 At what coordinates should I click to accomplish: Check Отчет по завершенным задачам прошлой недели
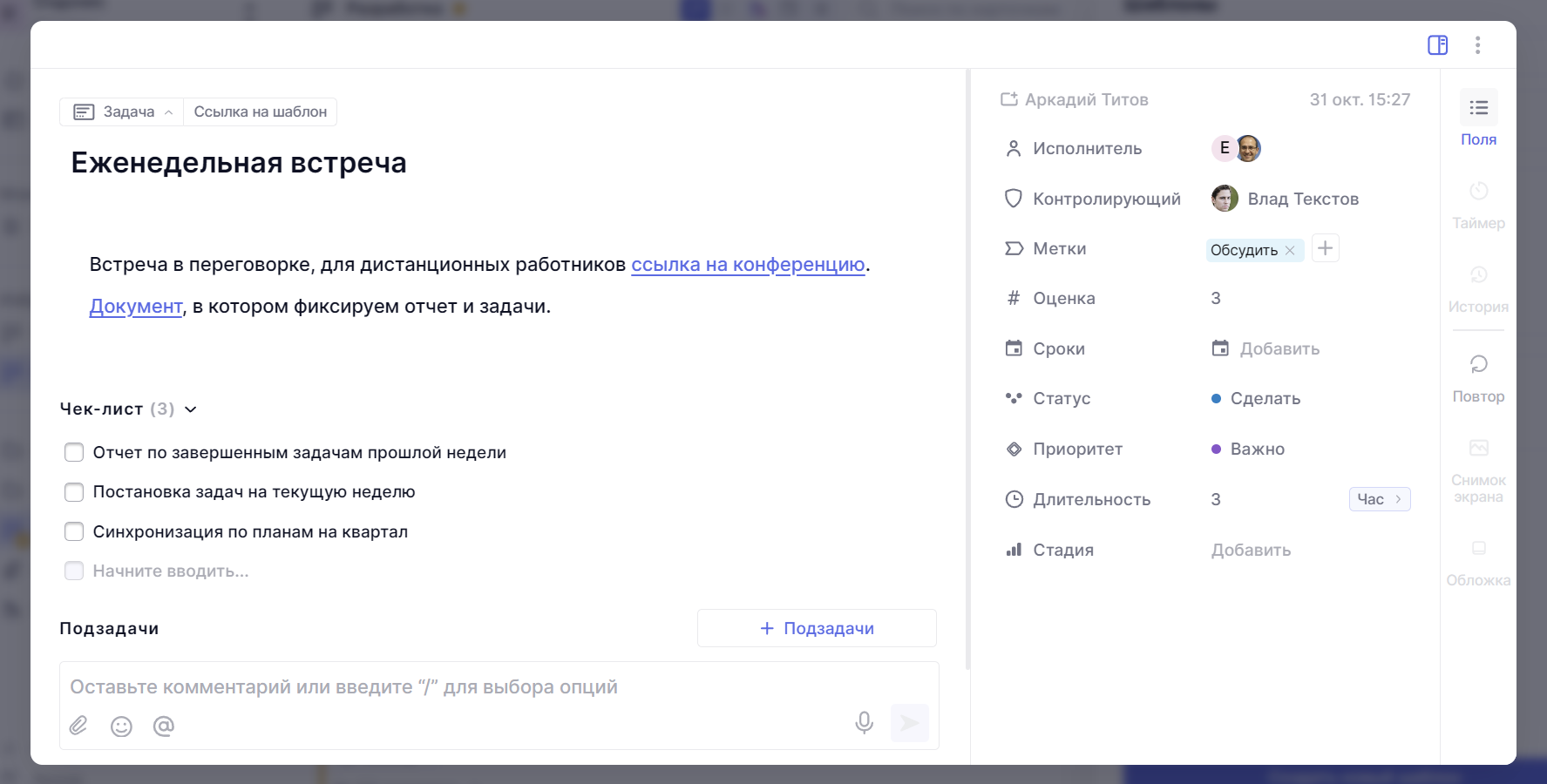point(74,452)
